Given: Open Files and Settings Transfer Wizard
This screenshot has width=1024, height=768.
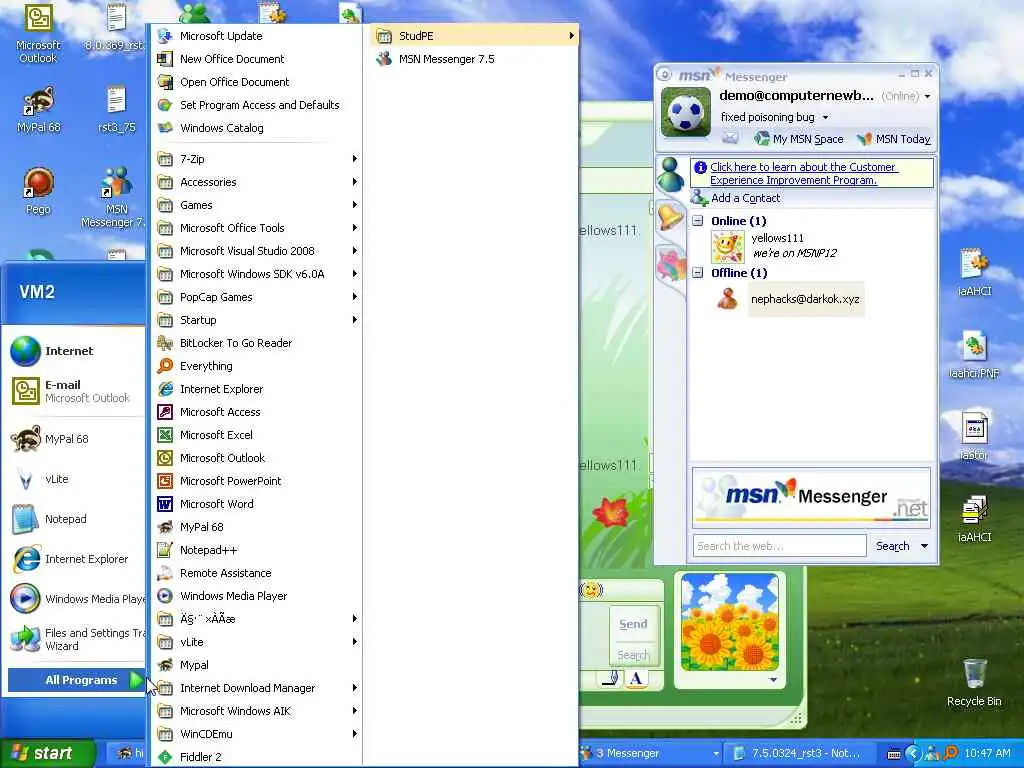Looking at the screenshot, I should [x=76, y=639].
